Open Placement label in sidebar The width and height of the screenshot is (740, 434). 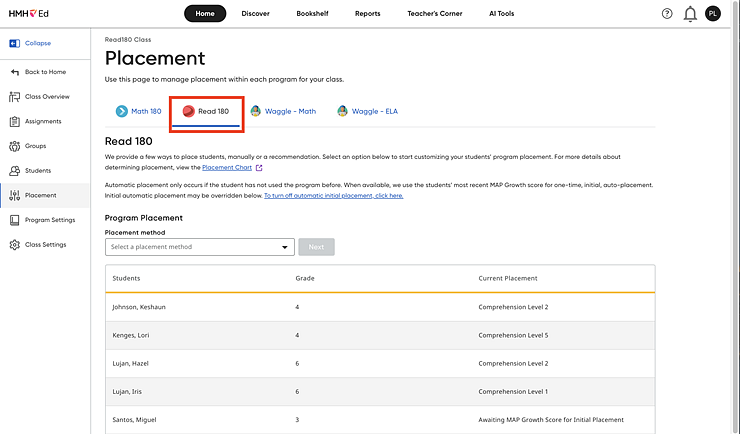(x=41, y=195)
